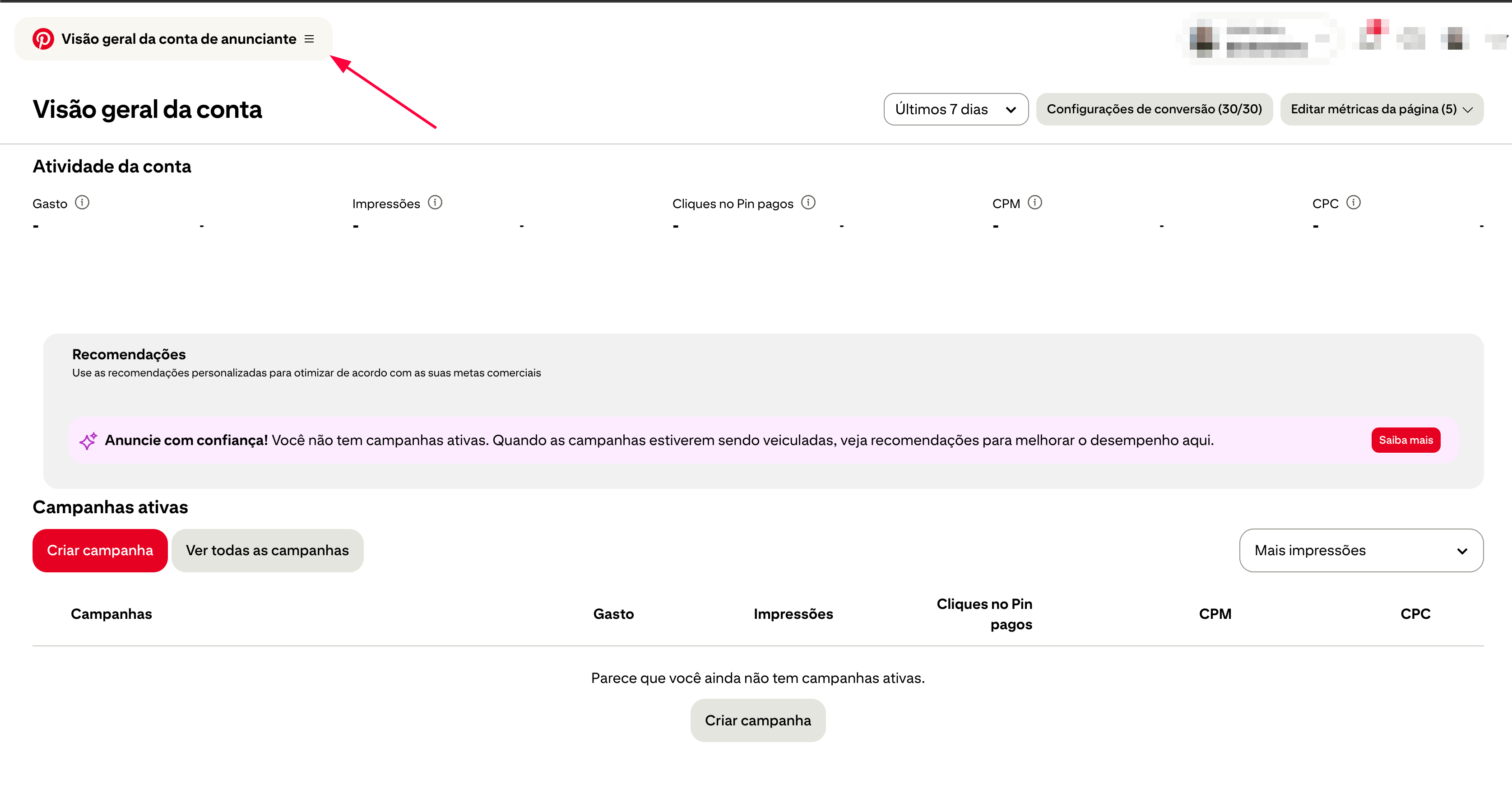Viewport: 1512px width, 789px height.
Task: Click the Impressões column header in the table
Action: pos(793,614)
